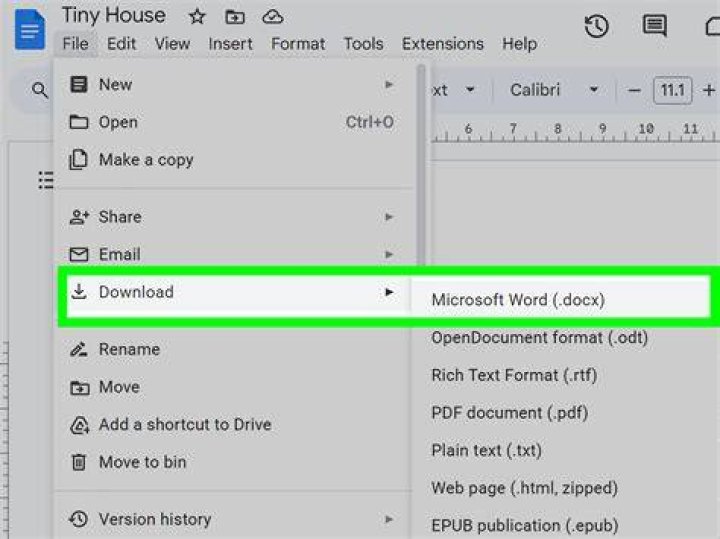The width and height of the screenshot is (720, 539).
Task: Click the Drive shortcut icon
Action: pyautogui.click(x=79, y=425)
